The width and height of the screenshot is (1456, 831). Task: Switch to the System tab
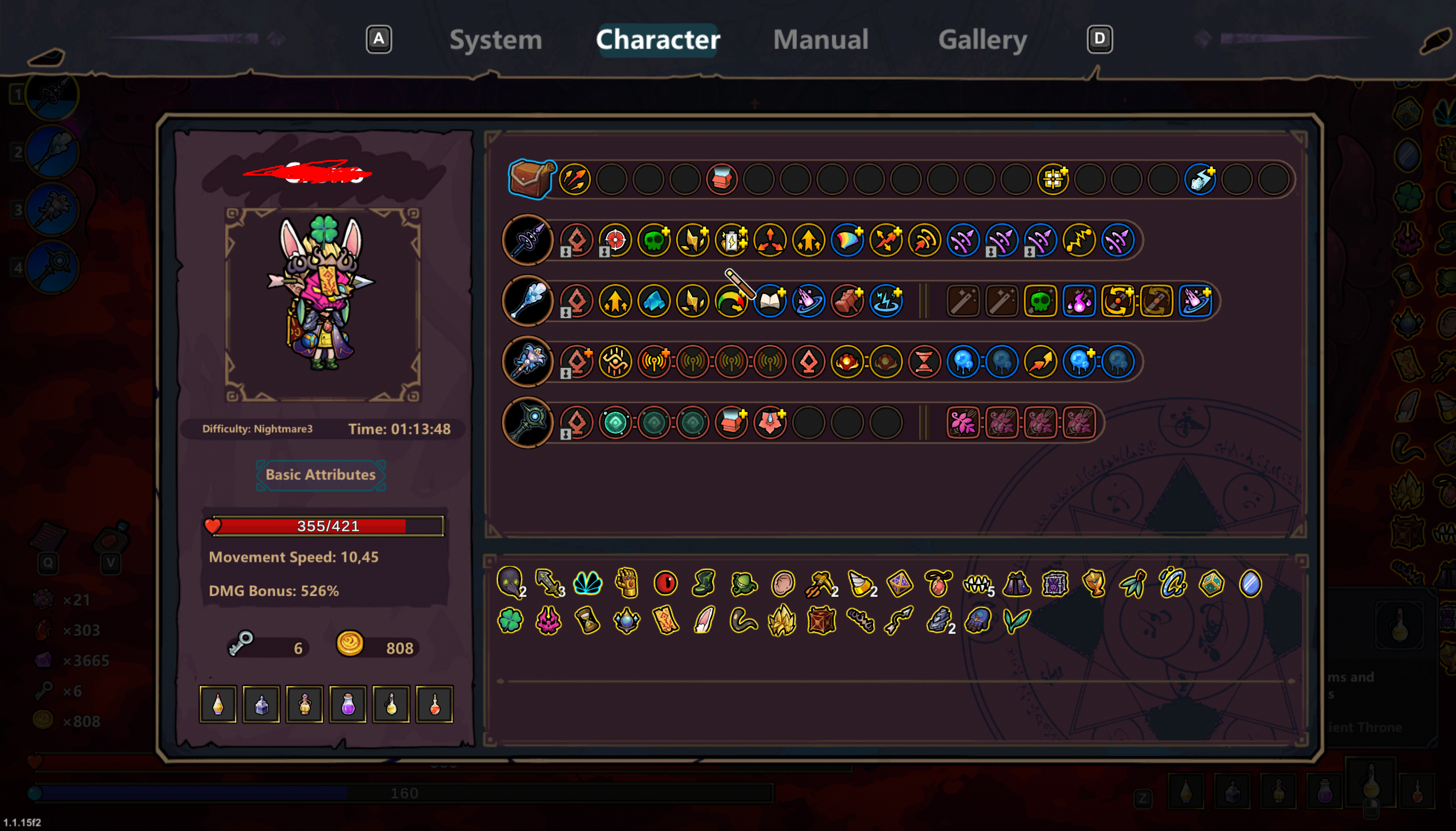click(x=496, y=40)
